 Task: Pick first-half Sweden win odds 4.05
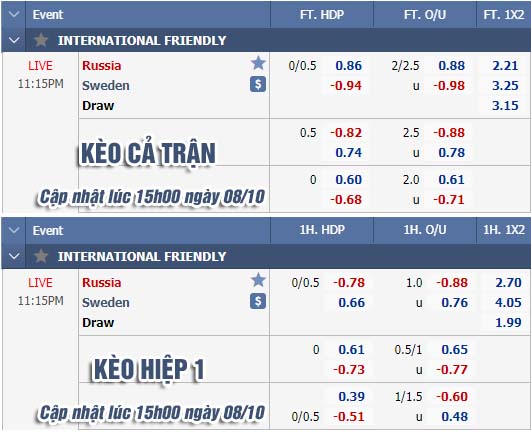508,302
